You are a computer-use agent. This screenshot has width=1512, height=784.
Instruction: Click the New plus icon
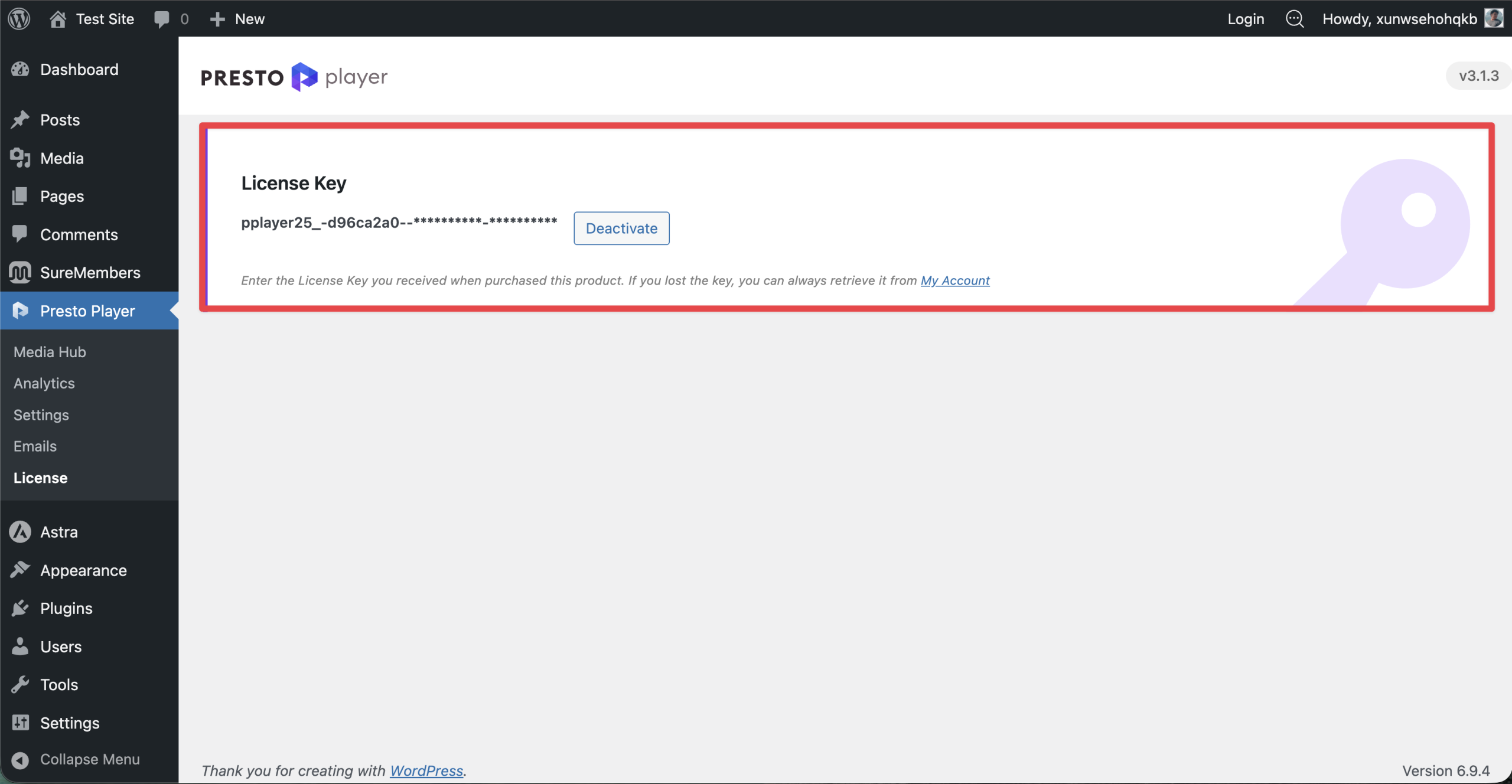point(218,18)
